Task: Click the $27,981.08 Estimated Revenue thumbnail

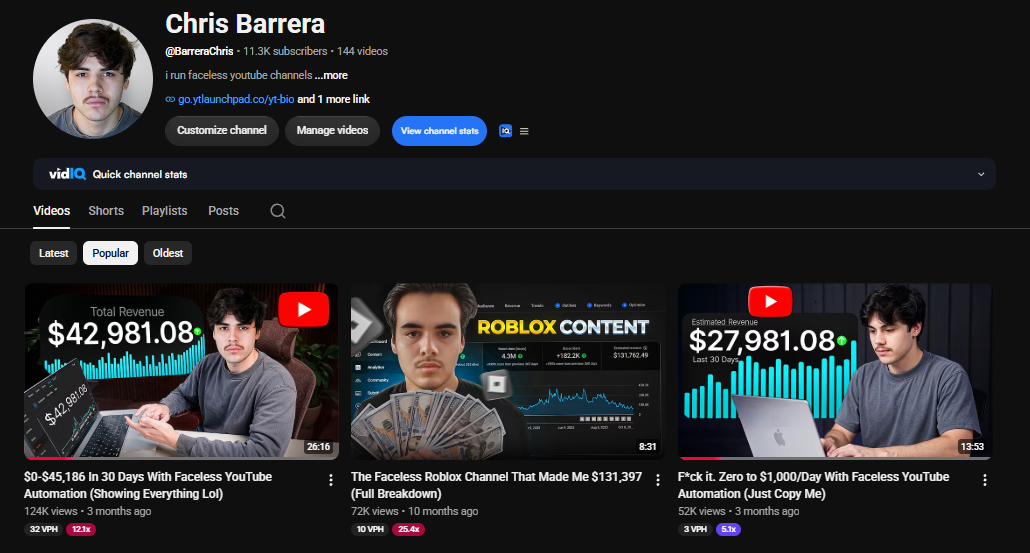Action: (x=834, y=371)
